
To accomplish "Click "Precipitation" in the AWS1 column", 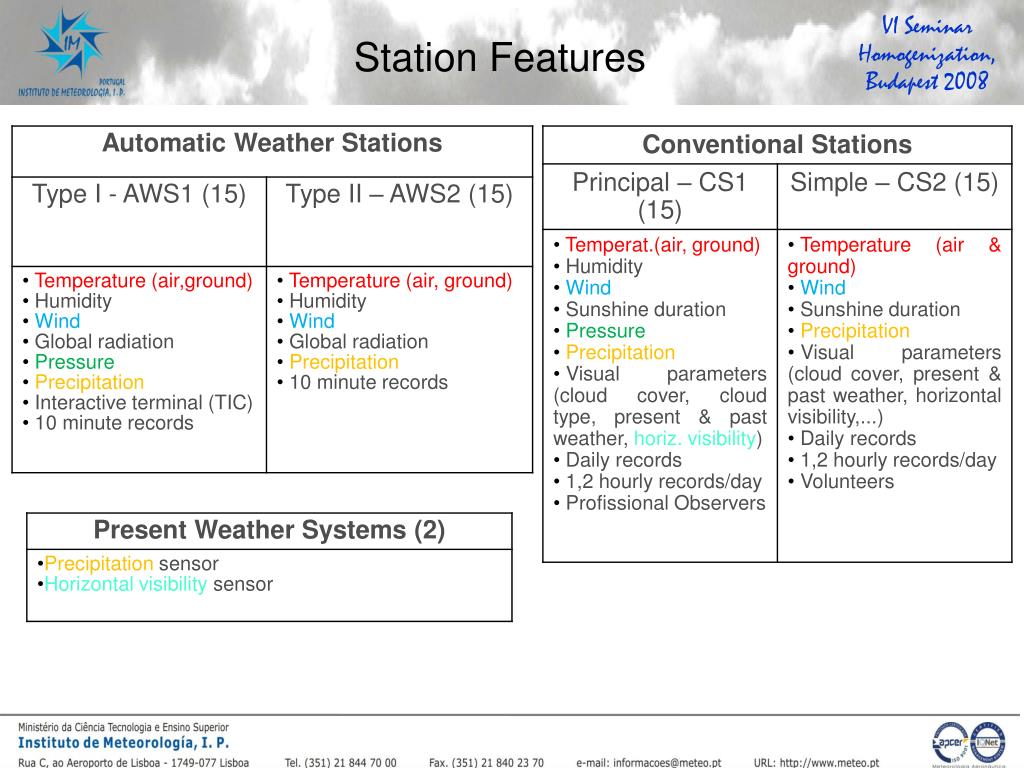I will (x=89, y=382).
